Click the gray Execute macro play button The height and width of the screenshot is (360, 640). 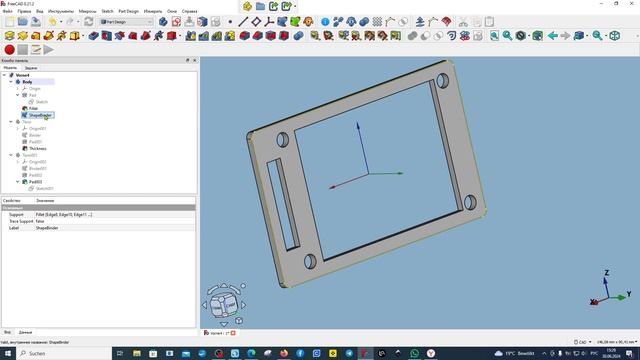(49, 50)
